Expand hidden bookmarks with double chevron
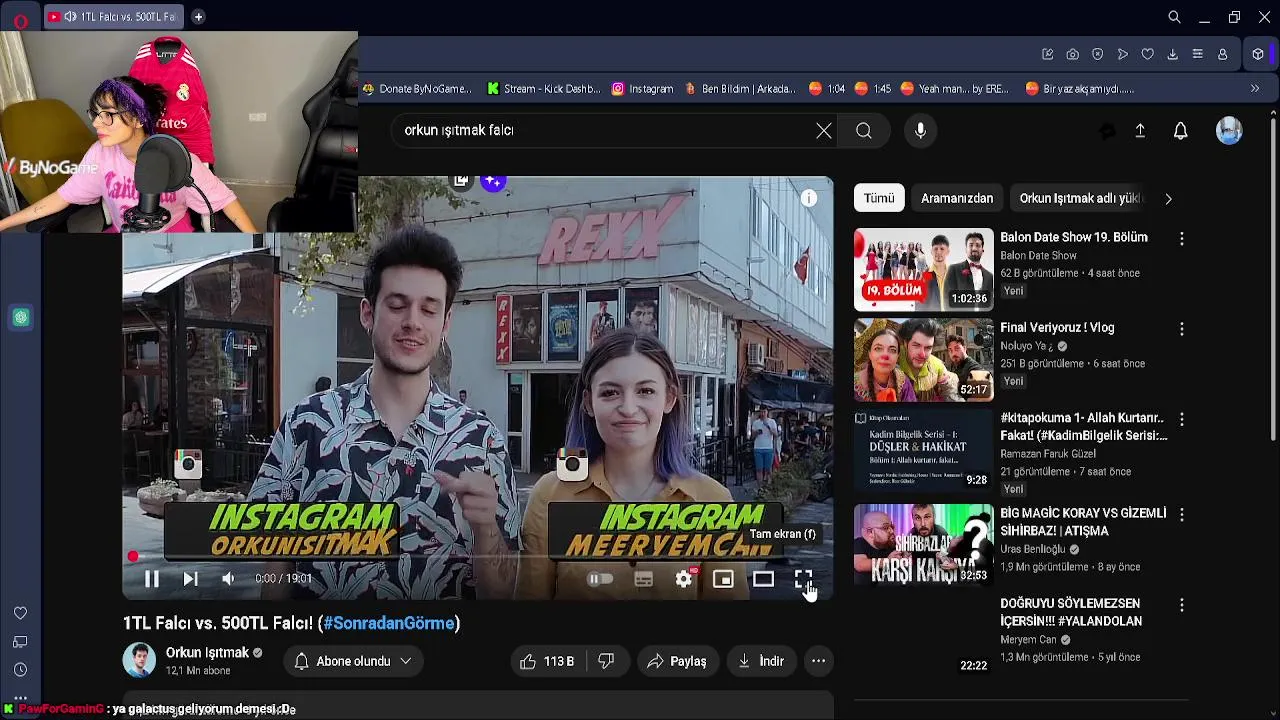Screen dimensions: 1280x720 1255,88
